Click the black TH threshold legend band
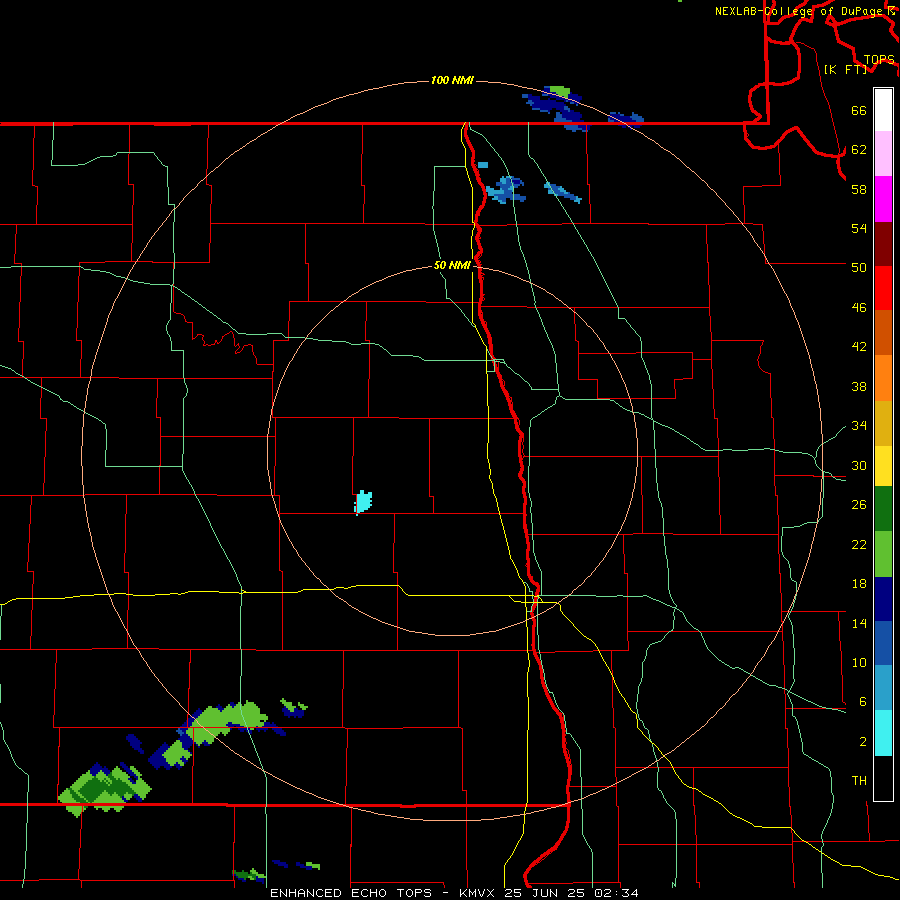 883,778
